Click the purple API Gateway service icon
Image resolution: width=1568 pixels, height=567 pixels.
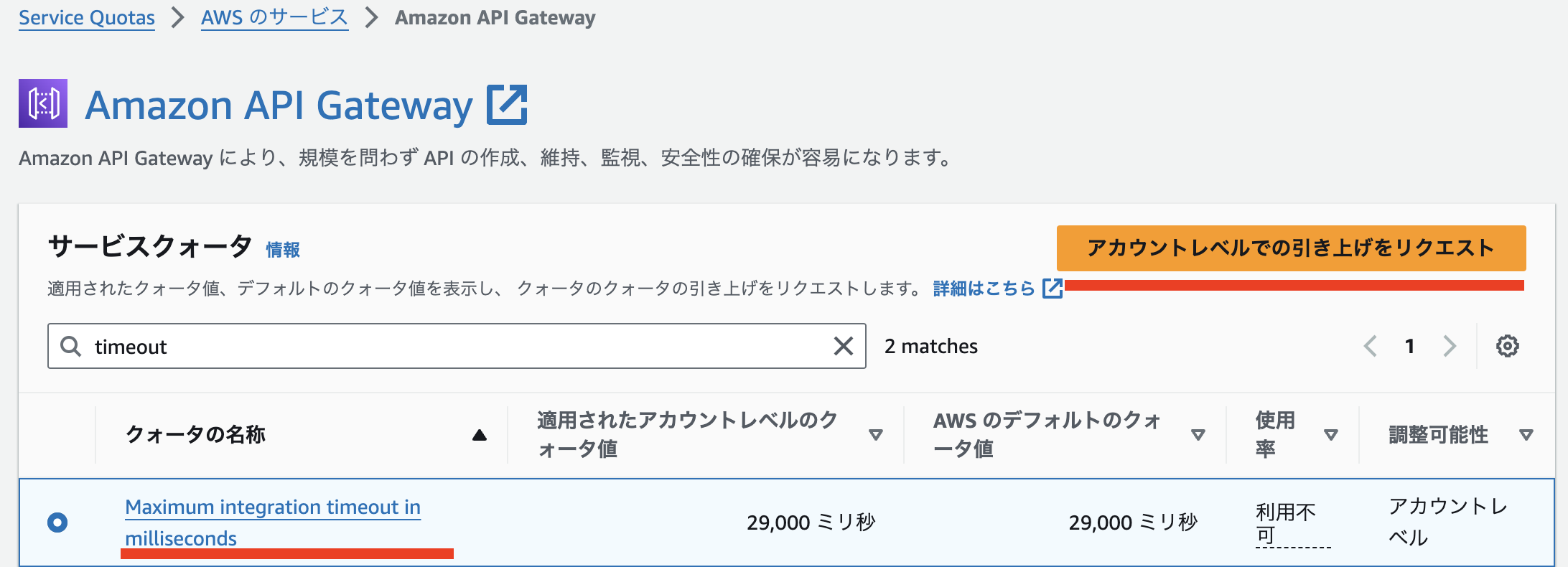pyautogui.click(x=43, y=103)
